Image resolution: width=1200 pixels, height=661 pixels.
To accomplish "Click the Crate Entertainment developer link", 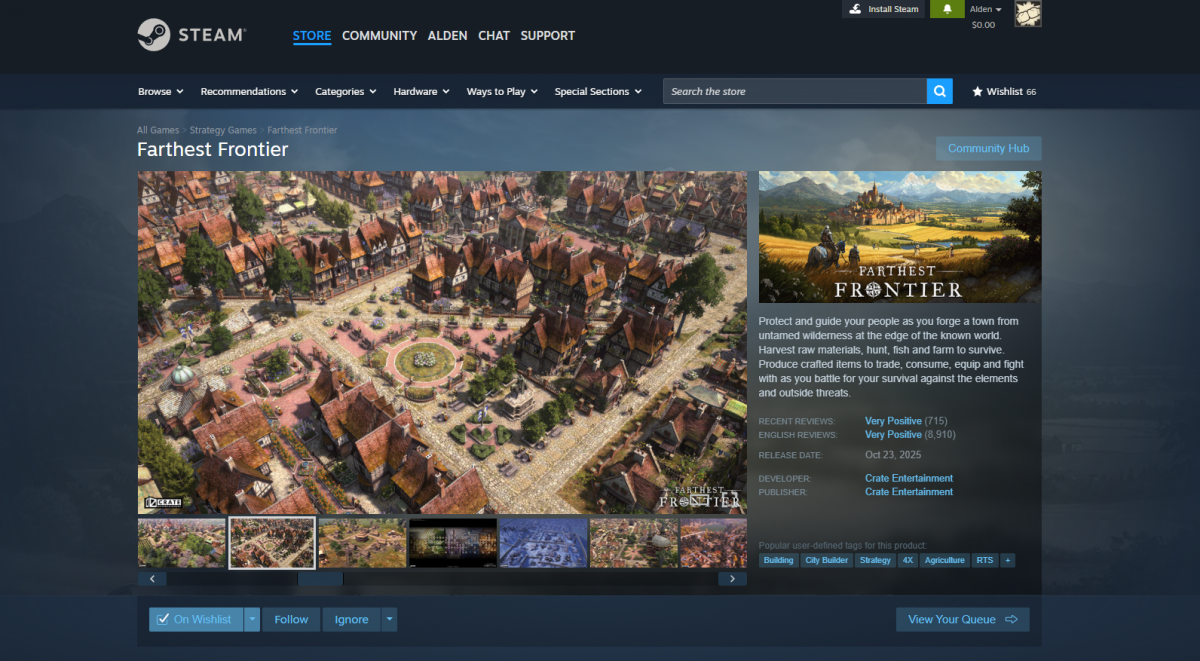I will coord(908,478).
